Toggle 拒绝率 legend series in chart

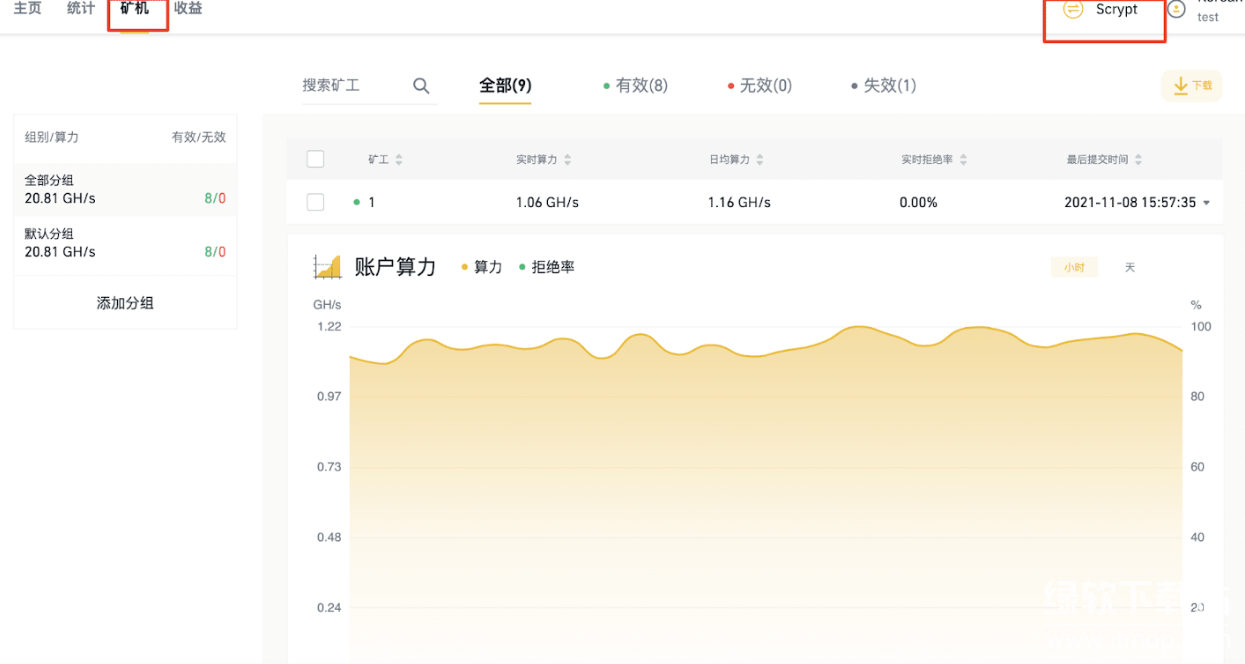[547, 268]
